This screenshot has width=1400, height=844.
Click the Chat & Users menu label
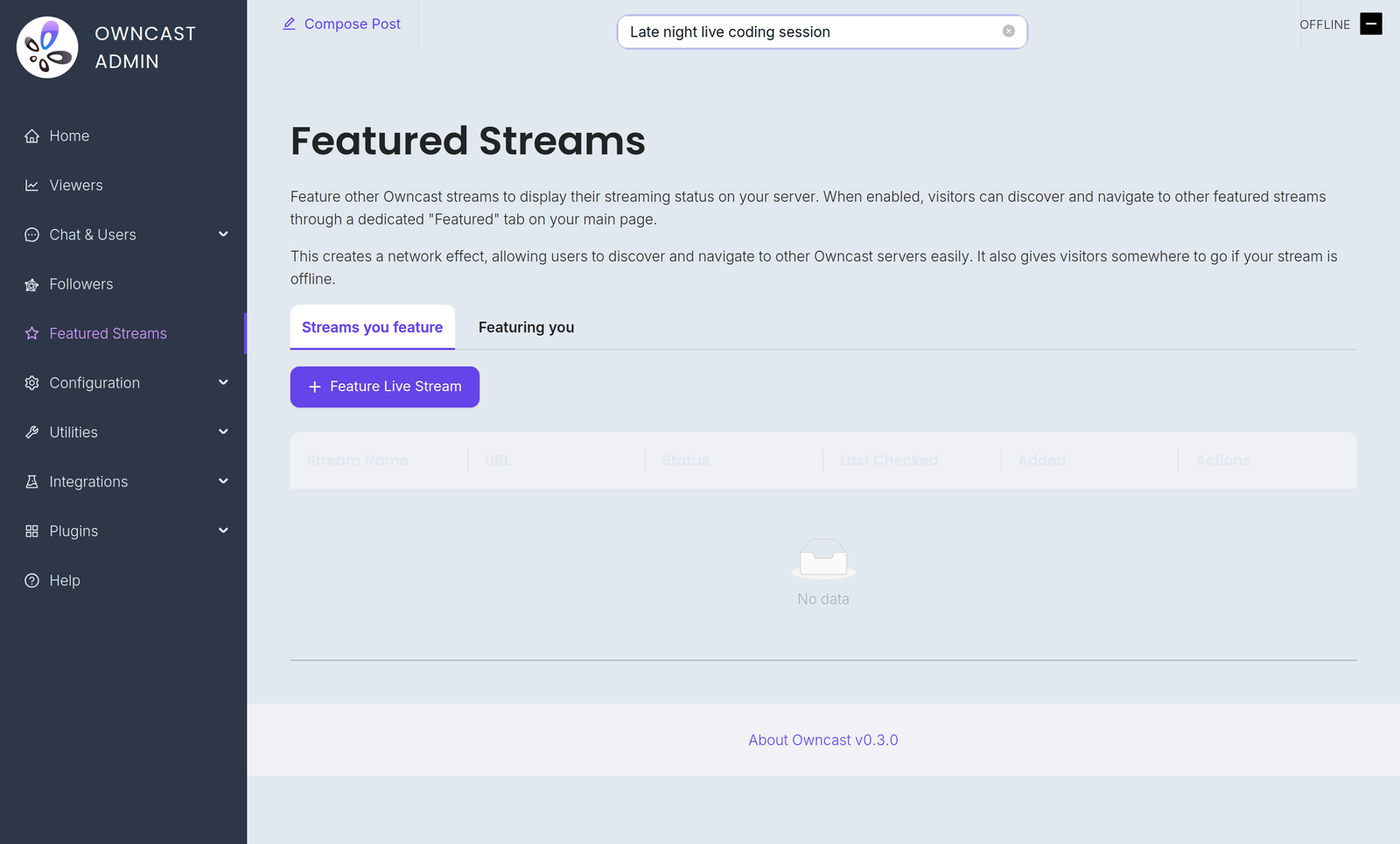coord(93,234)
